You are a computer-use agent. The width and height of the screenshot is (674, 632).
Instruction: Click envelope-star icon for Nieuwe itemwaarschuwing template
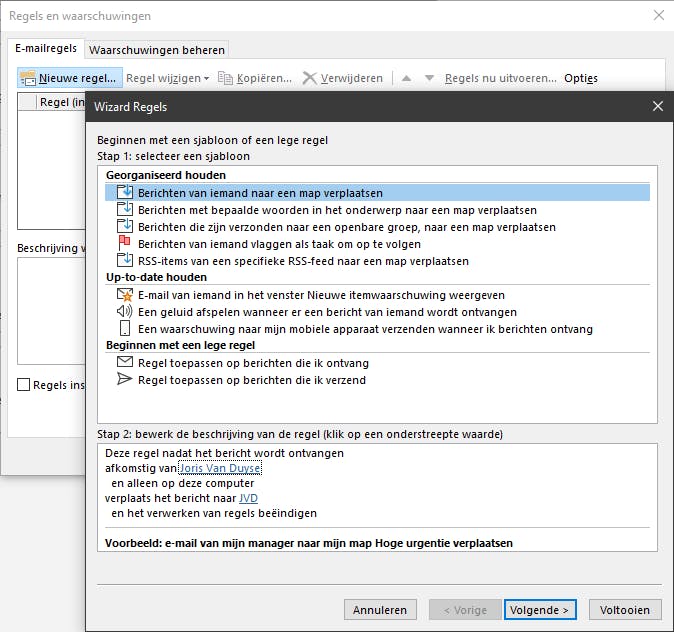125,295
